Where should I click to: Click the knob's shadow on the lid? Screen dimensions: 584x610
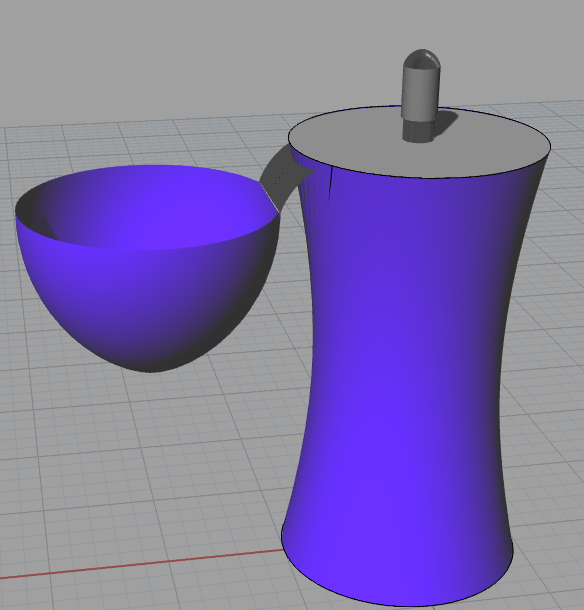pyautogui.click(x=446, y=123)
